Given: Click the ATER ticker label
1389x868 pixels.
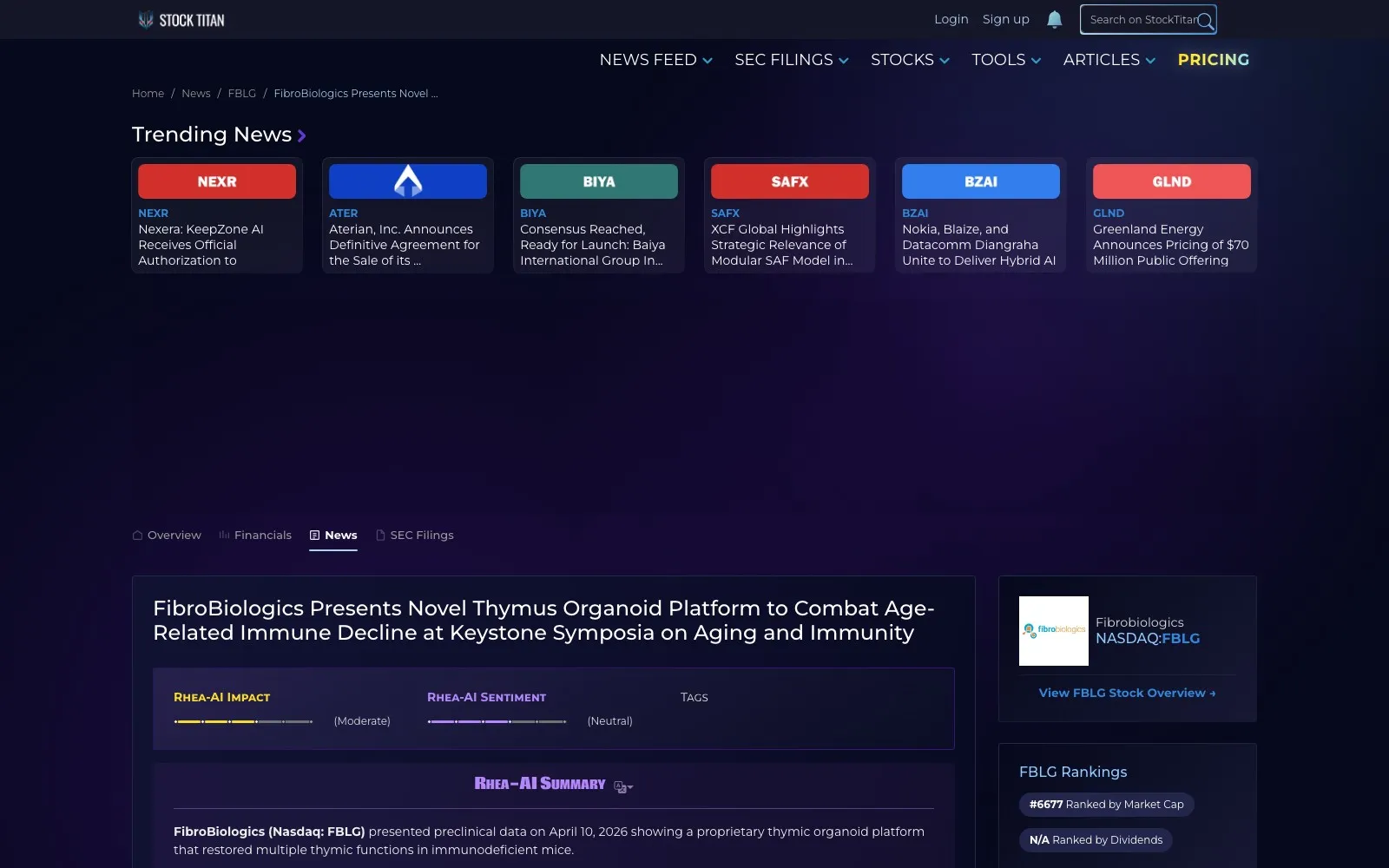Looking at the screenshot, I should [x=344, y=214].
